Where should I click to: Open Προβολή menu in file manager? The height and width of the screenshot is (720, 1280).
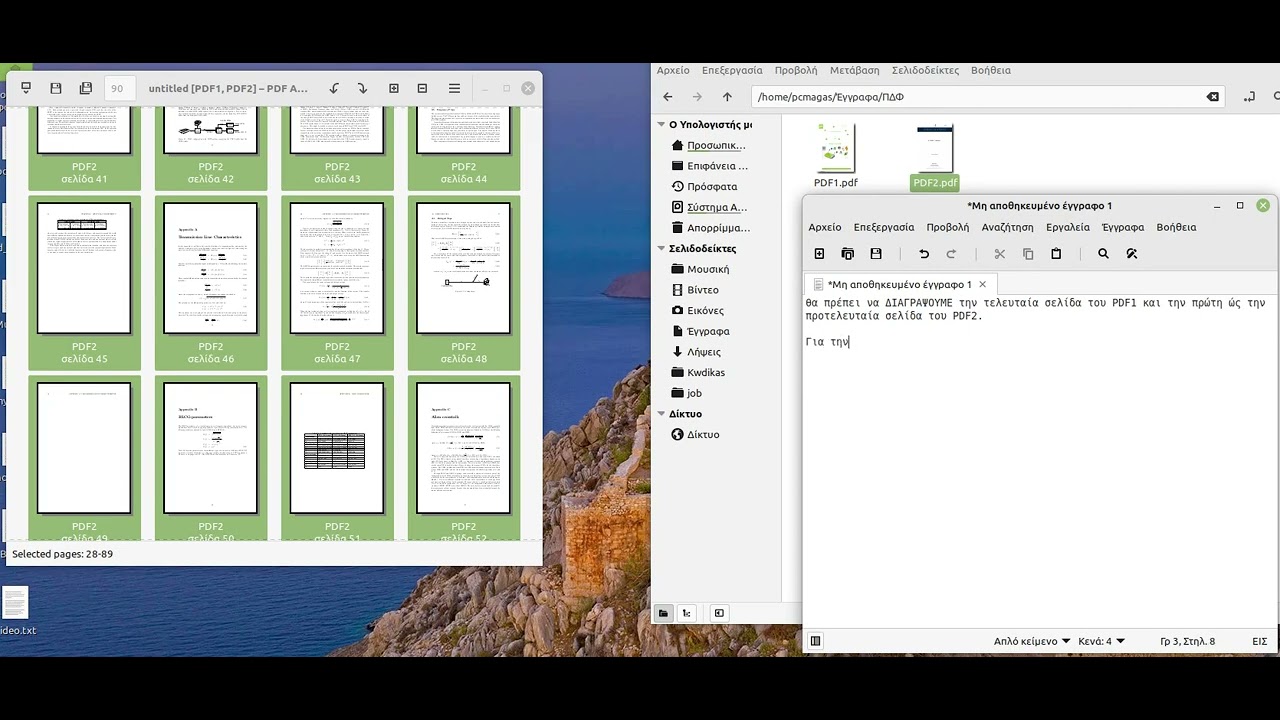796,70
